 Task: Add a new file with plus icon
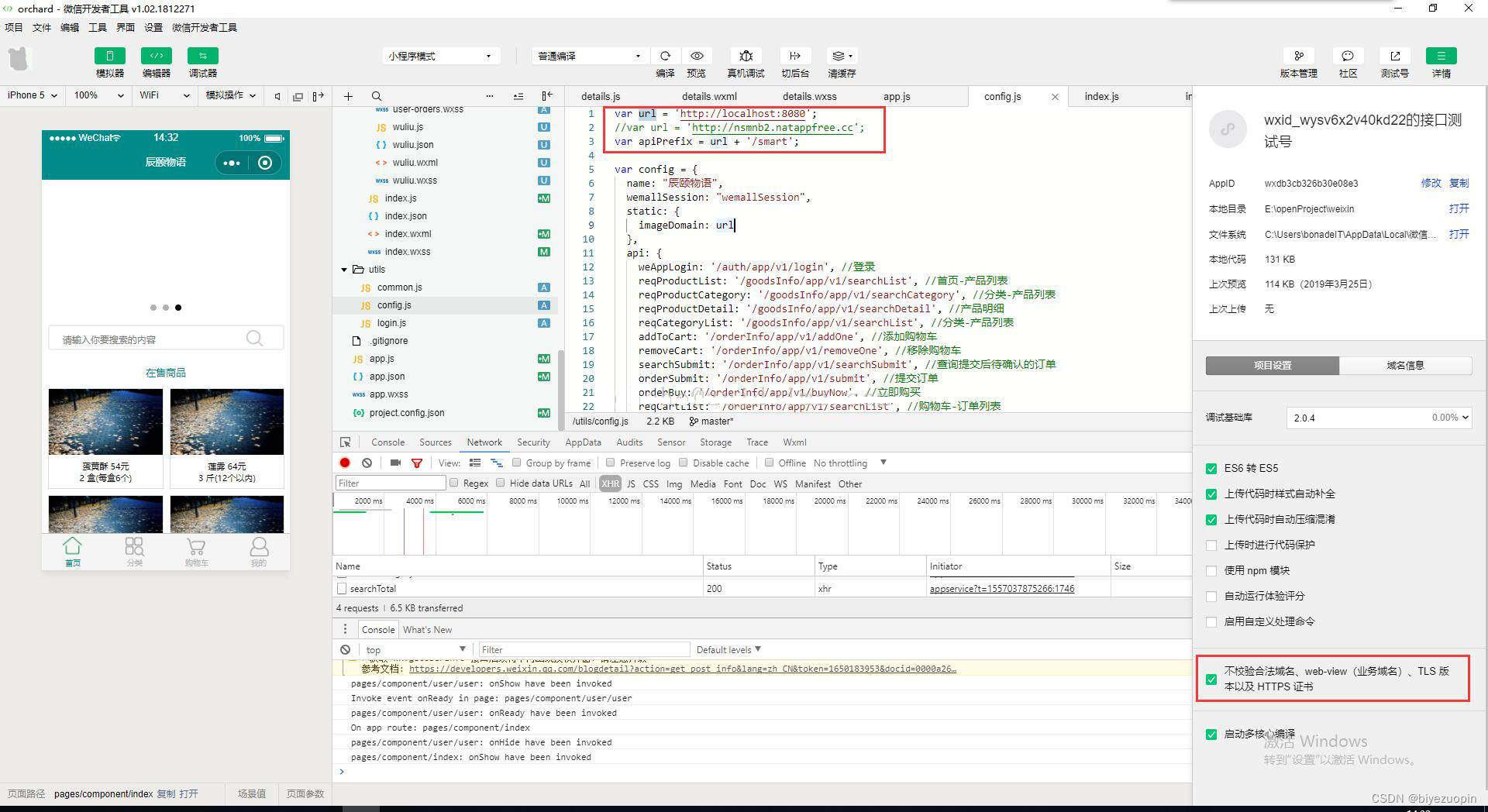[348, 96]
